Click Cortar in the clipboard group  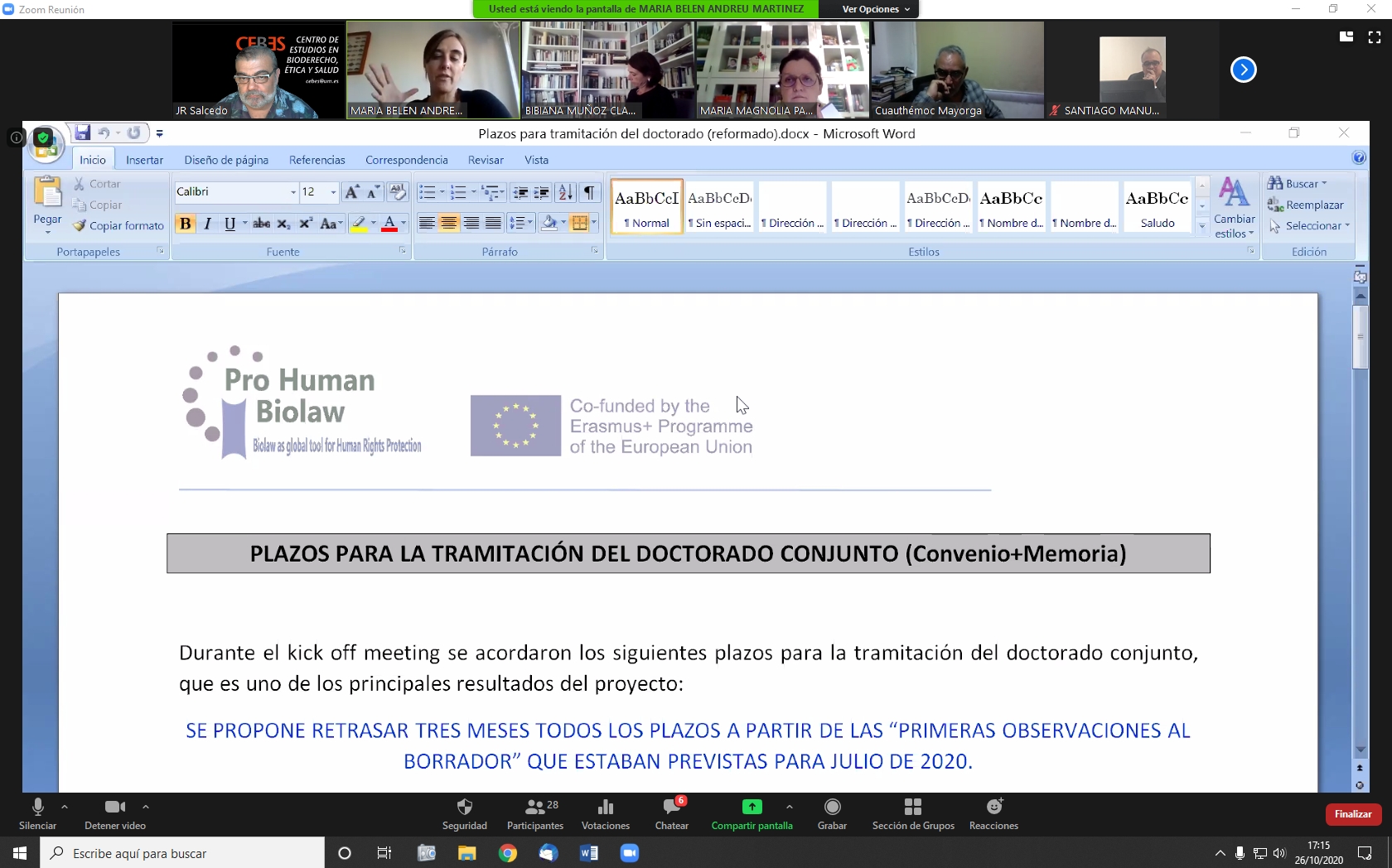tap(97, 184)
